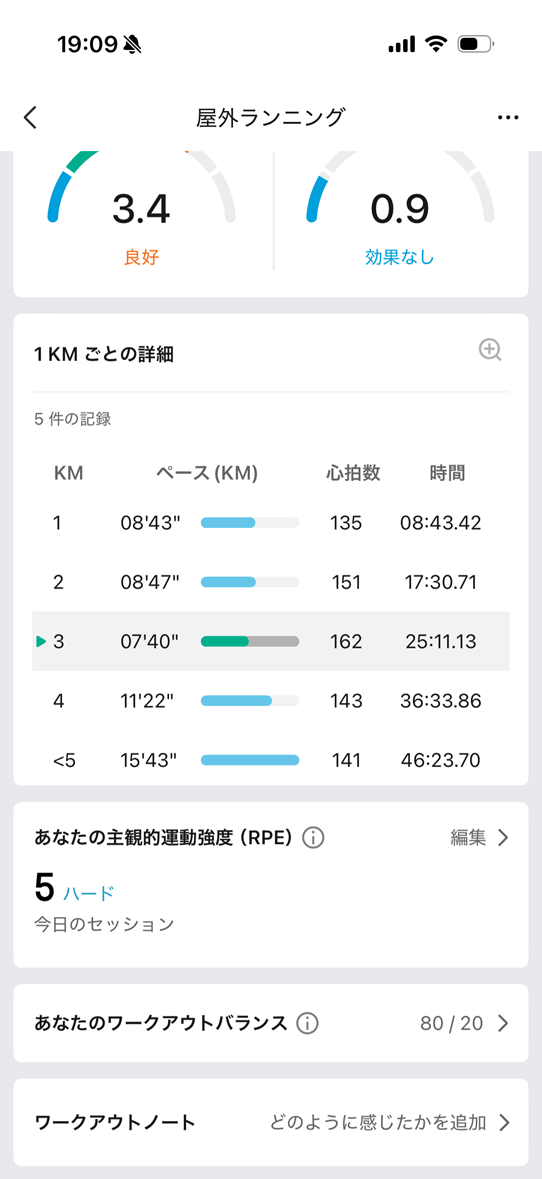This screenshot has height=1179, width=542.
Task: Select the kilometer 4 split row
Action: click(271, 701)
